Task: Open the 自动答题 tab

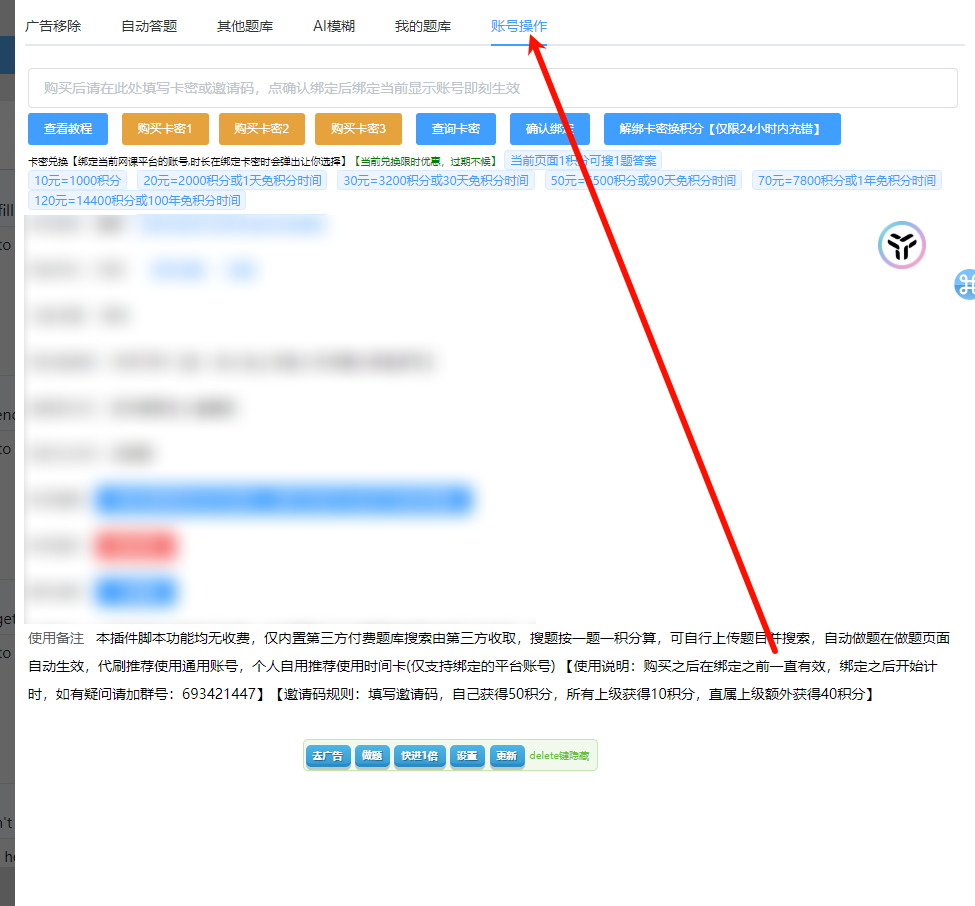Action: pos(149,26)
